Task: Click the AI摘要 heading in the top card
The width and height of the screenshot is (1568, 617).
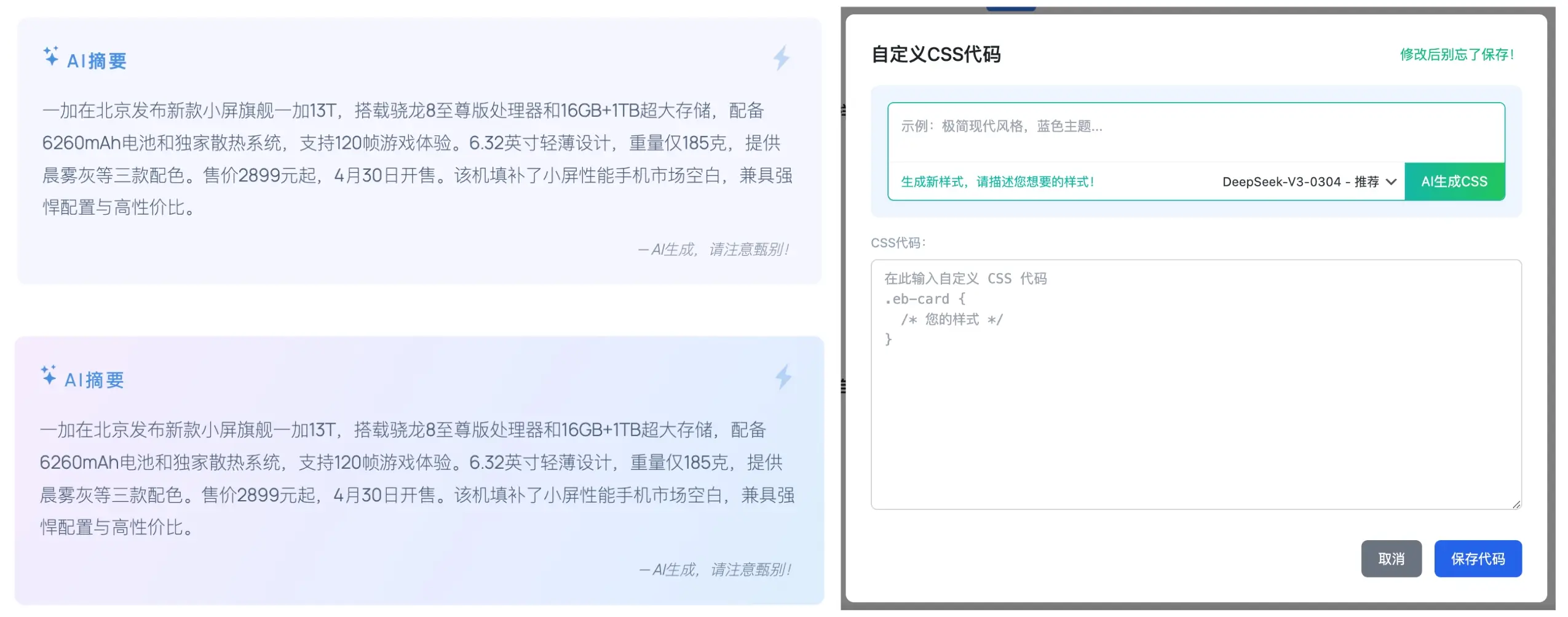Action: [97, 61]
